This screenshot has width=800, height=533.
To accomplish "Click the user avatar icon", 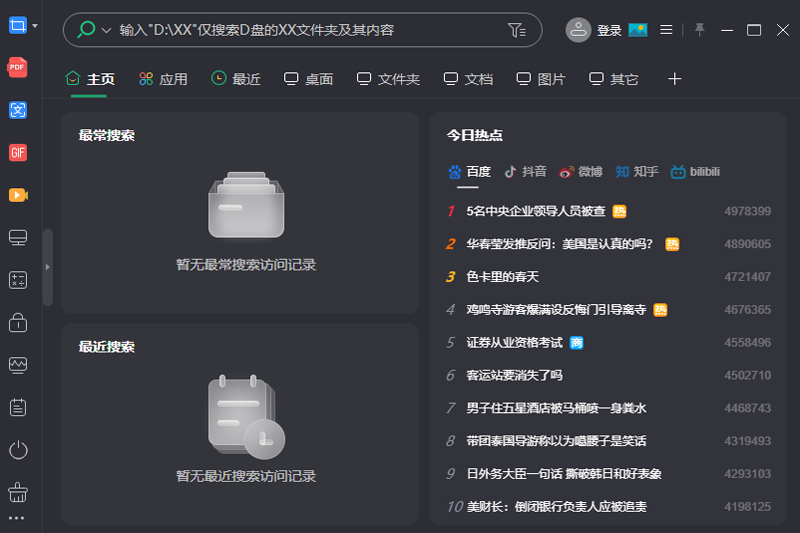I will tap(578, 30).
